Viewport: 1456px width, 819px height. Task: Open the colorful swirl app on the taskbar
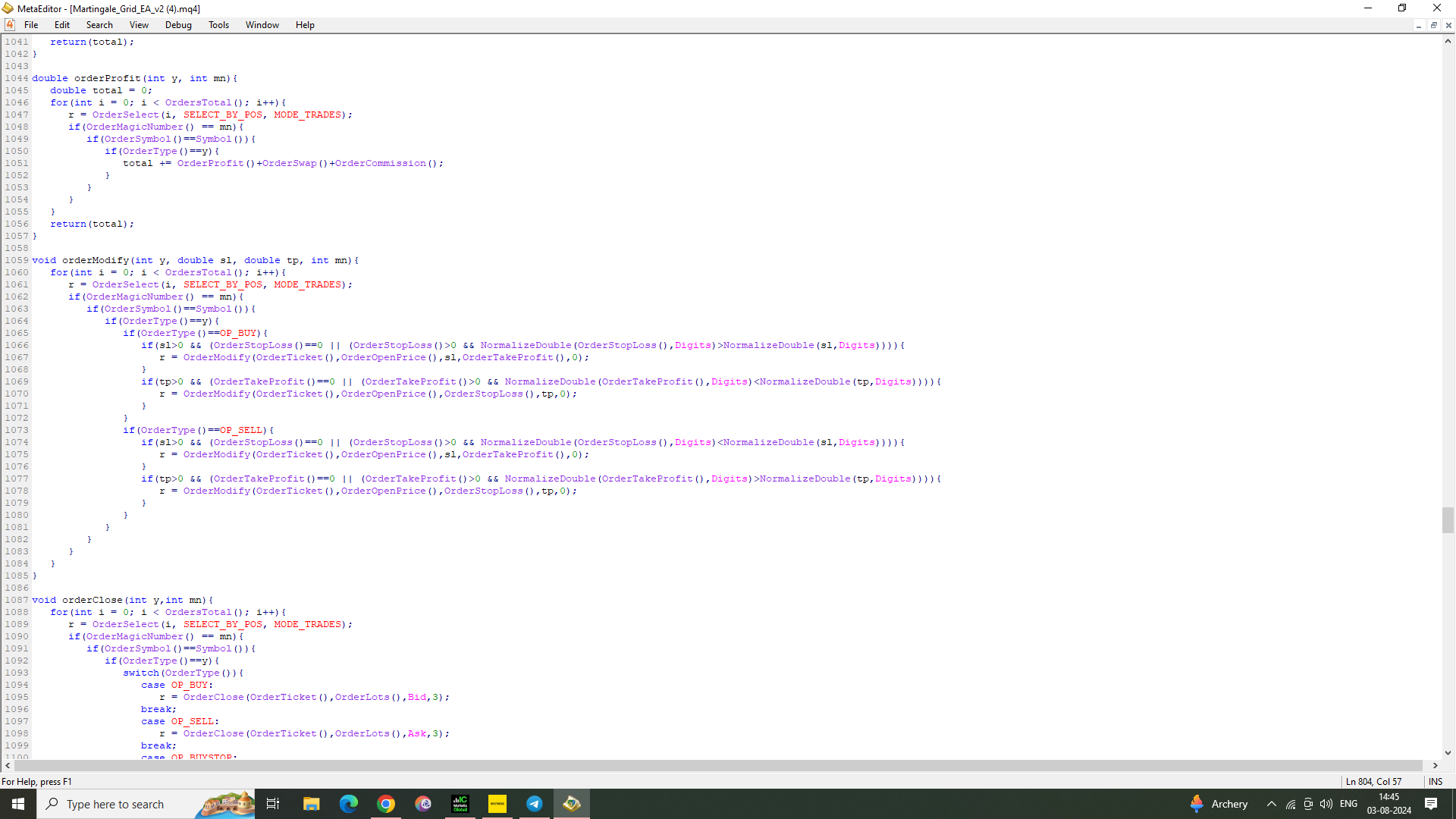[x=423, y=804]
